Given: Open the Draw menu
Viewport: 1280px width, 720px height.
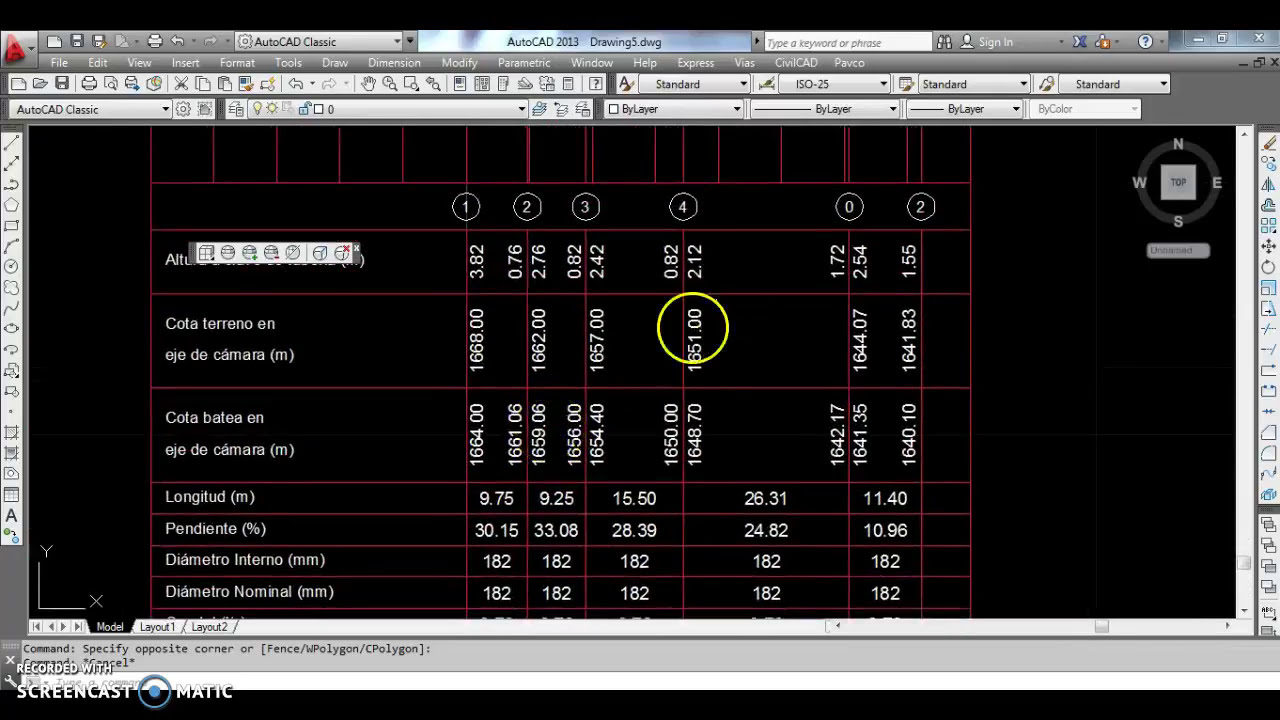Looking at the screenshot, I should click(335, 62).
